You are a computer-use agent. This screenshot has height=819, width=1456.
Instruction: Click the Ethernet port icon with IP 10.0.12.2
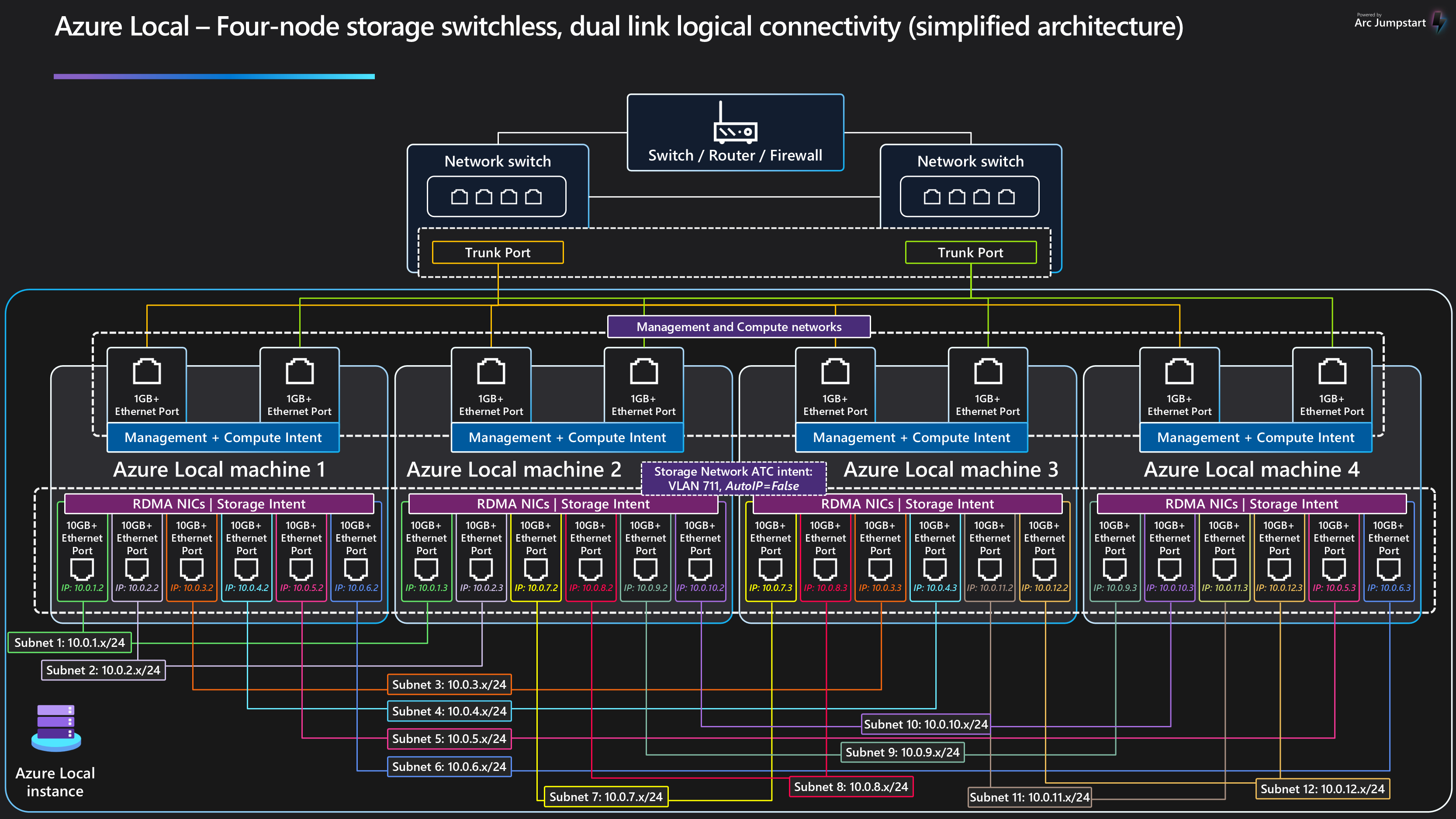pyautogui.click(x=1044, y=569)
